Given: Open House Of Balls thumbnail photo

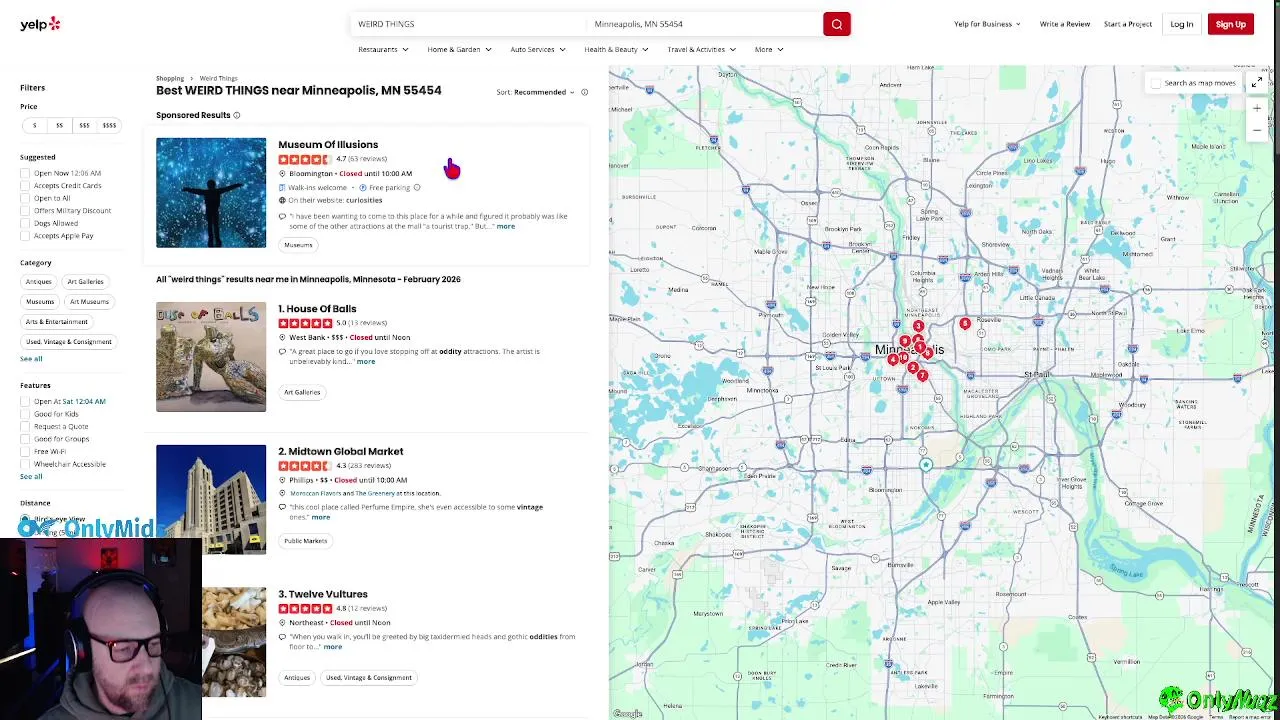Looking at the screenshot, I should click(211, 357).
